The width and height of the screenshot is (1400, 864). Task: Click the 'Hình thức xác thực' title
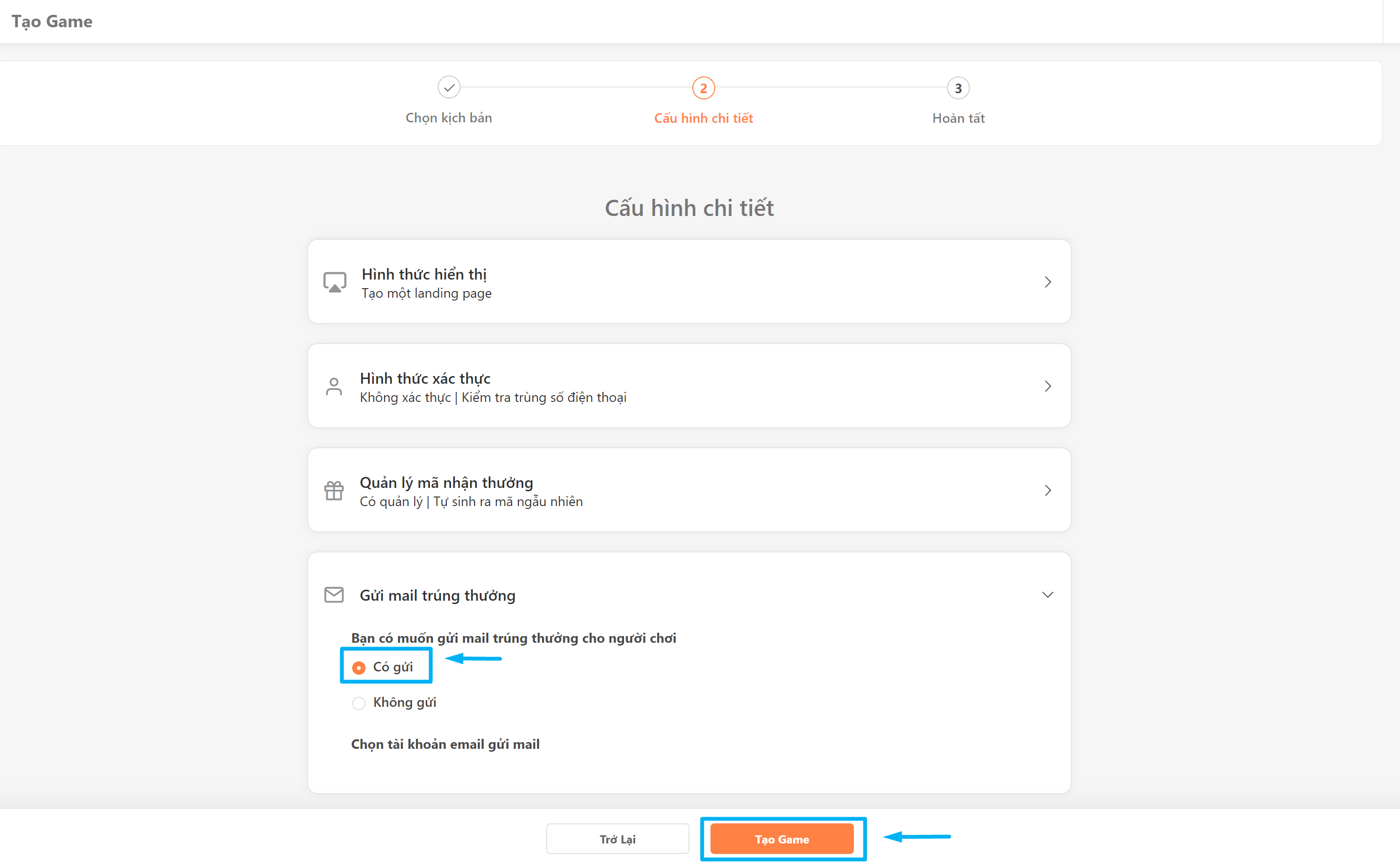pos(425,378)
